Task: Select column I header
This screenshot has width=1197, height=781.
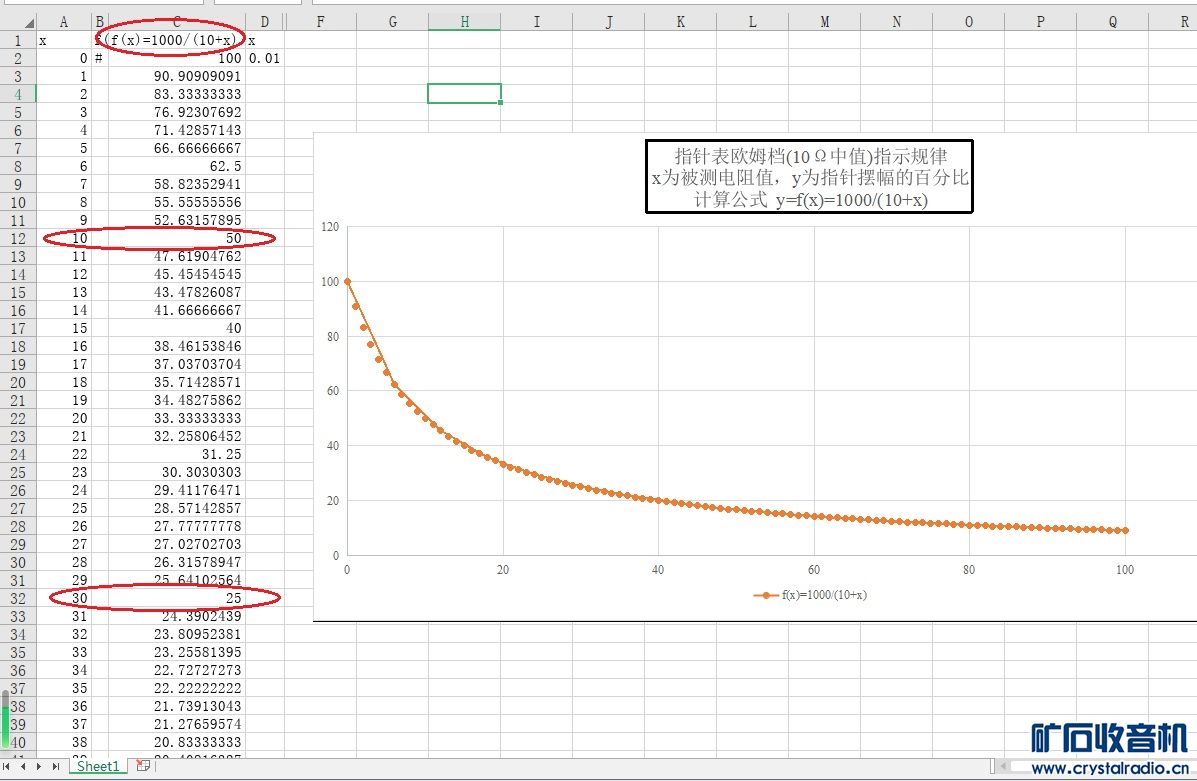Action: 536,21
